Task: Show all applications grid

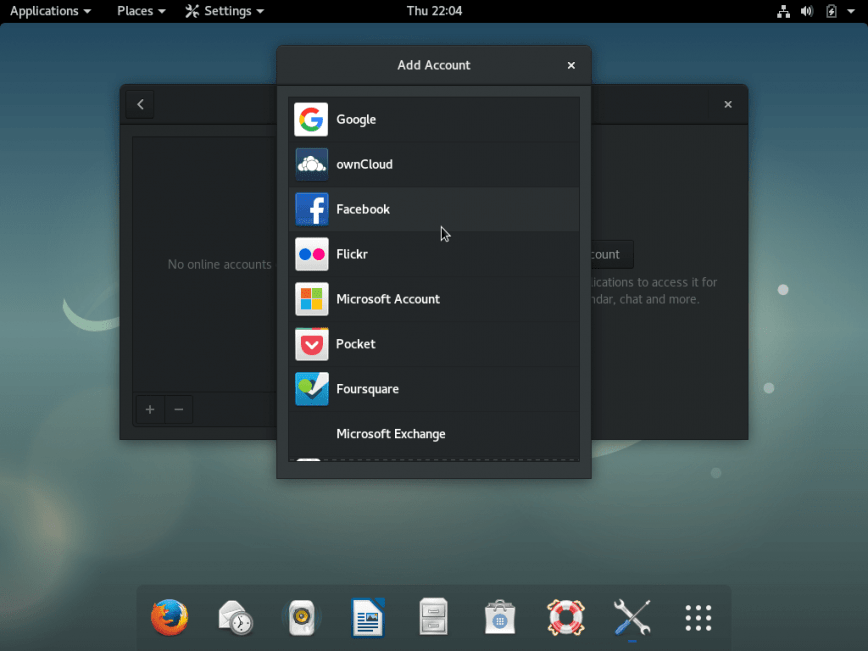Action: click(698, 617)
